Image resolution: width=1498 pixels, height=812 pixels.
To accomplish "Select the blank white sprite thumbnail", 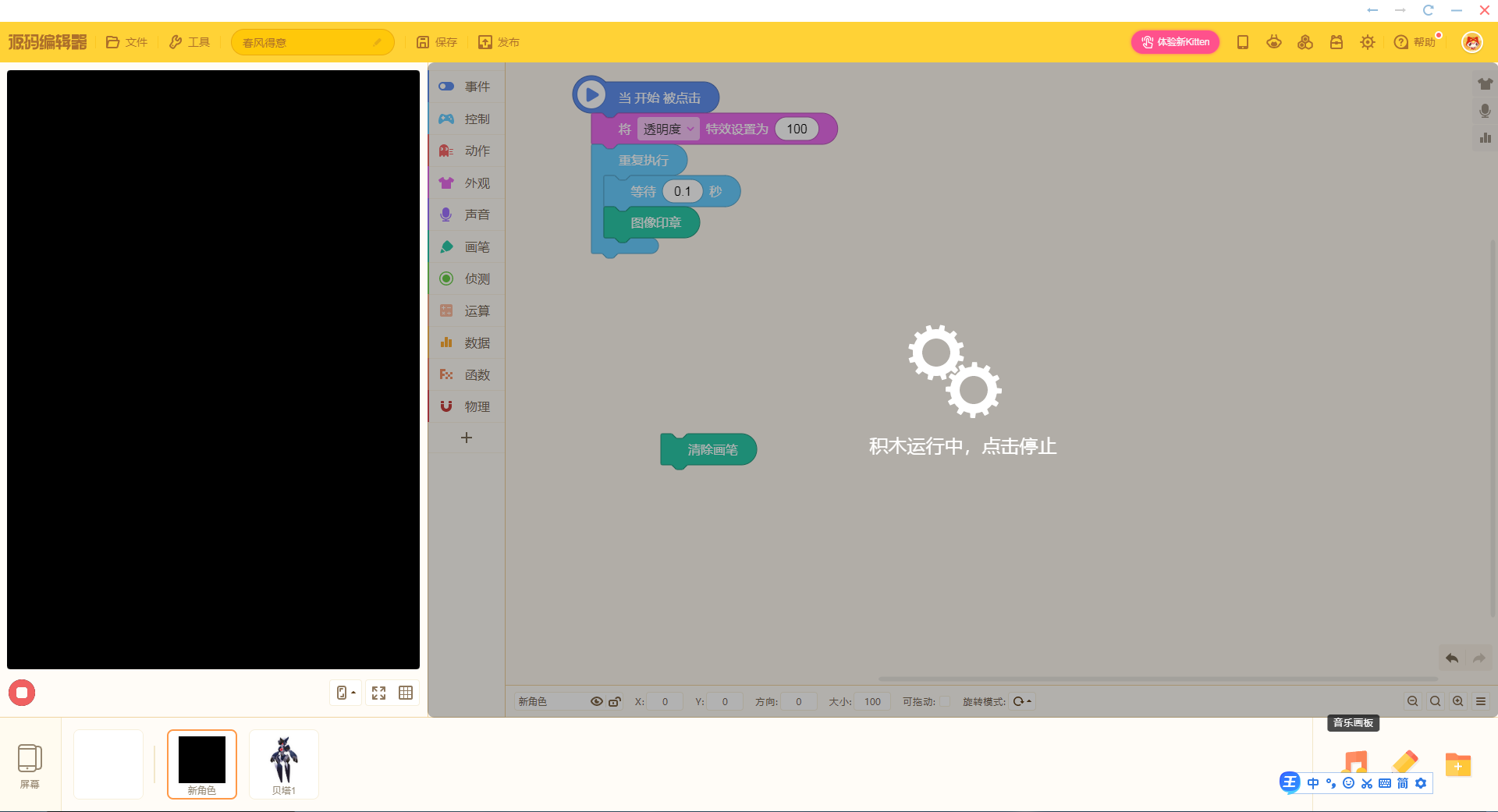I will point(108,764).
